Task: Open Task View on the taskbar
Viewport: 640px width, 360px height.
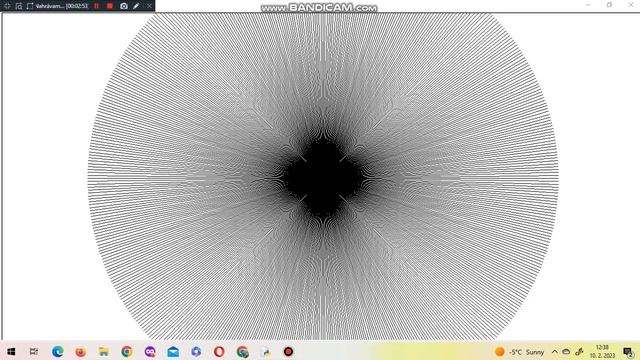Action: pyautogui.click(x=34, y=351)
